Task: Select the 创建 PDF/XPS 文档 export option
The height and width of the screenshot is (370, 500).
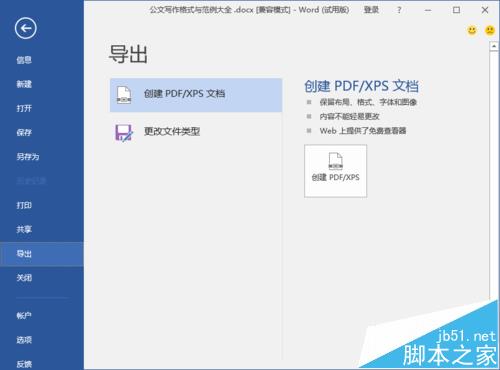Action: pyautogui.click(x=196, y=95)
